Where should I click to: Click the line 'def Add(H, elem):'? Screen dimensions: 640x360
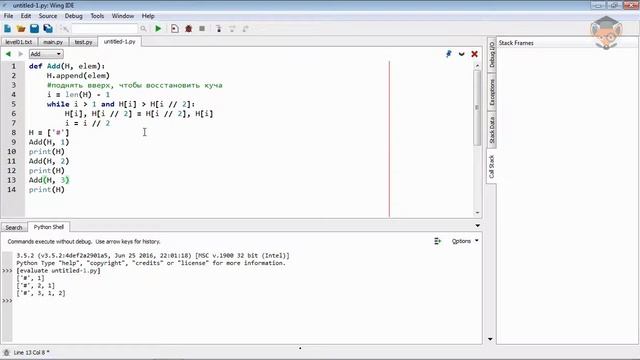(67, 66)
